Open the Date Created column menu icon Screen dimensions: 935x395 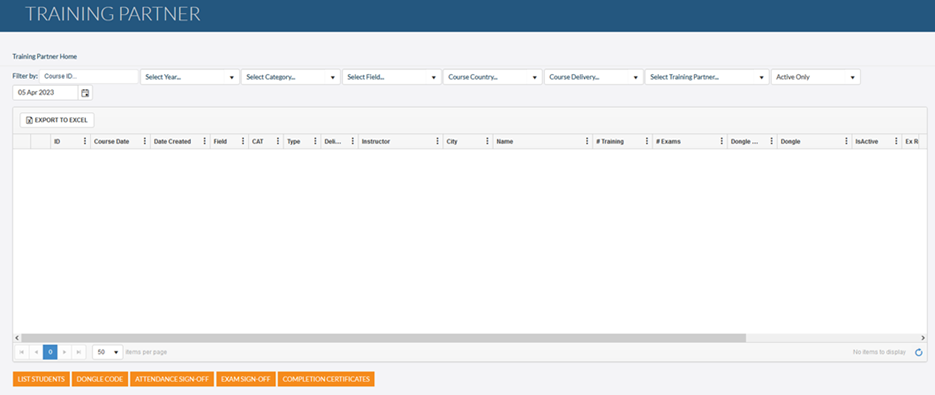tap(204, 141)
